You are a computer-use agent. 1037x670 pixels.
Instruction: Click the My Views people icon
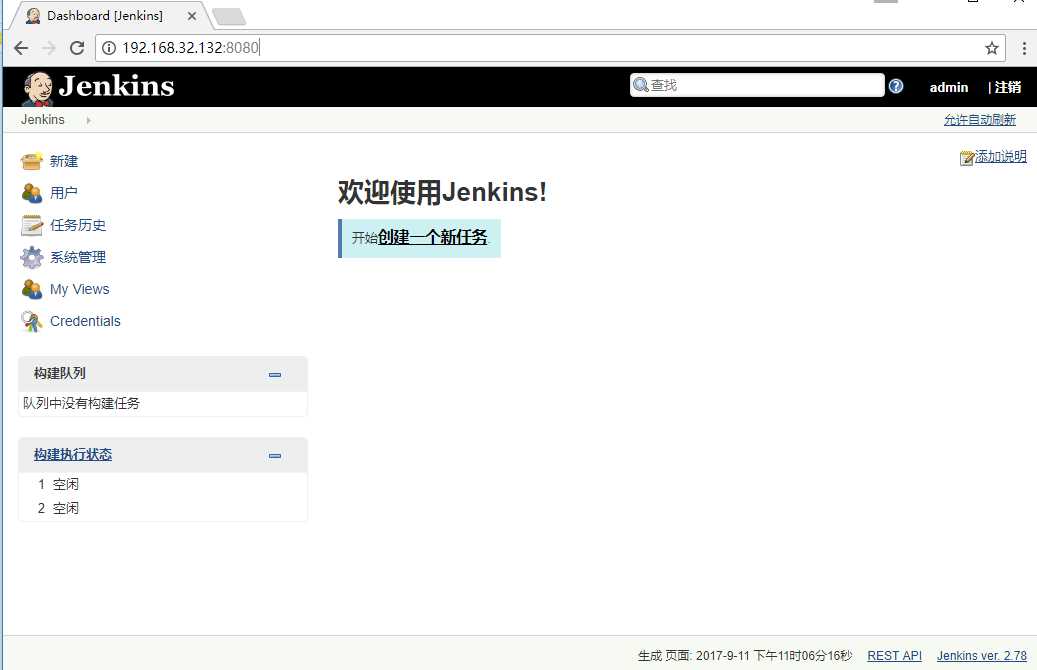(x=32, y=289)
